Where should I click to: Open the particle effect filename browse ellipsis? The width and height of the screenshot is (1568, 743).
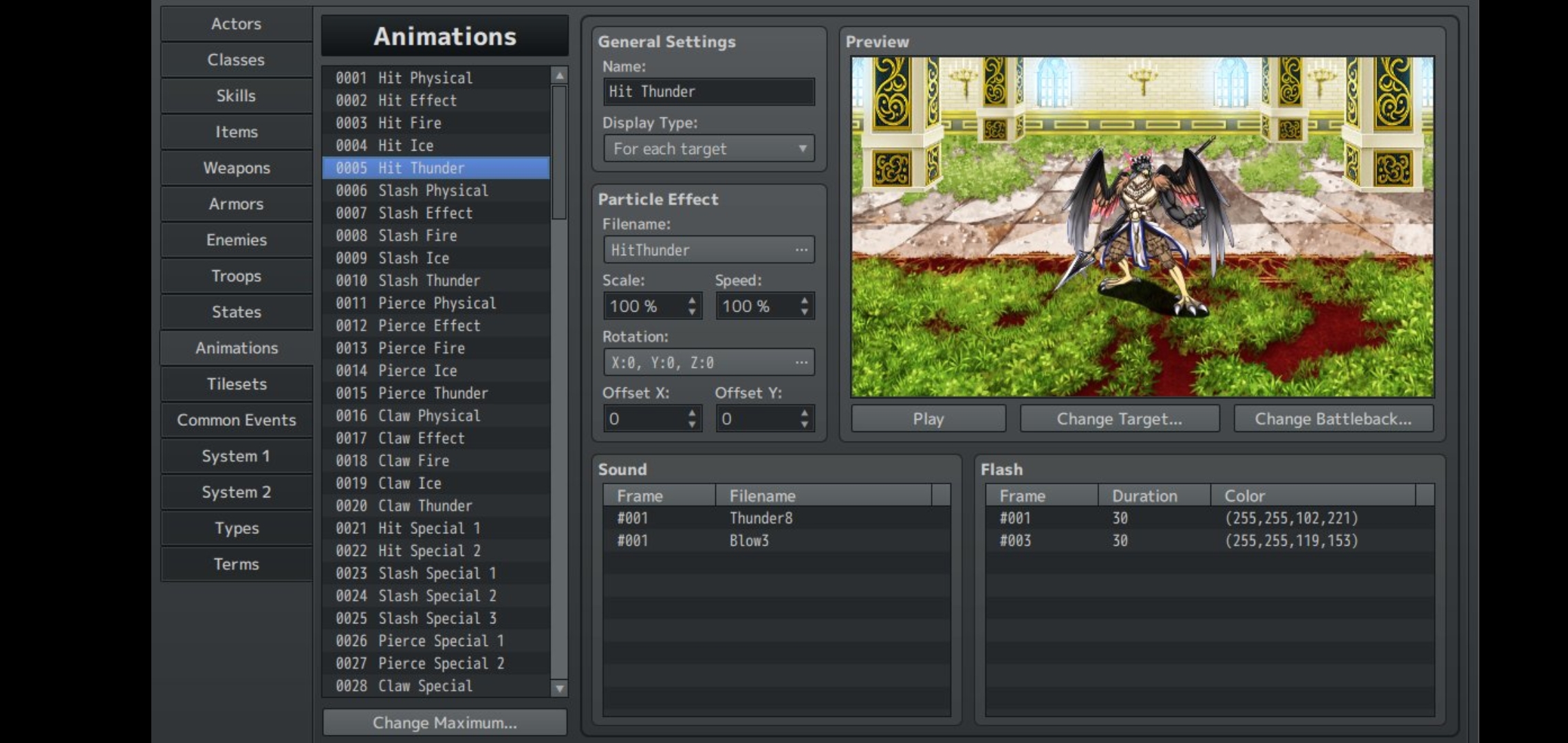801,250
